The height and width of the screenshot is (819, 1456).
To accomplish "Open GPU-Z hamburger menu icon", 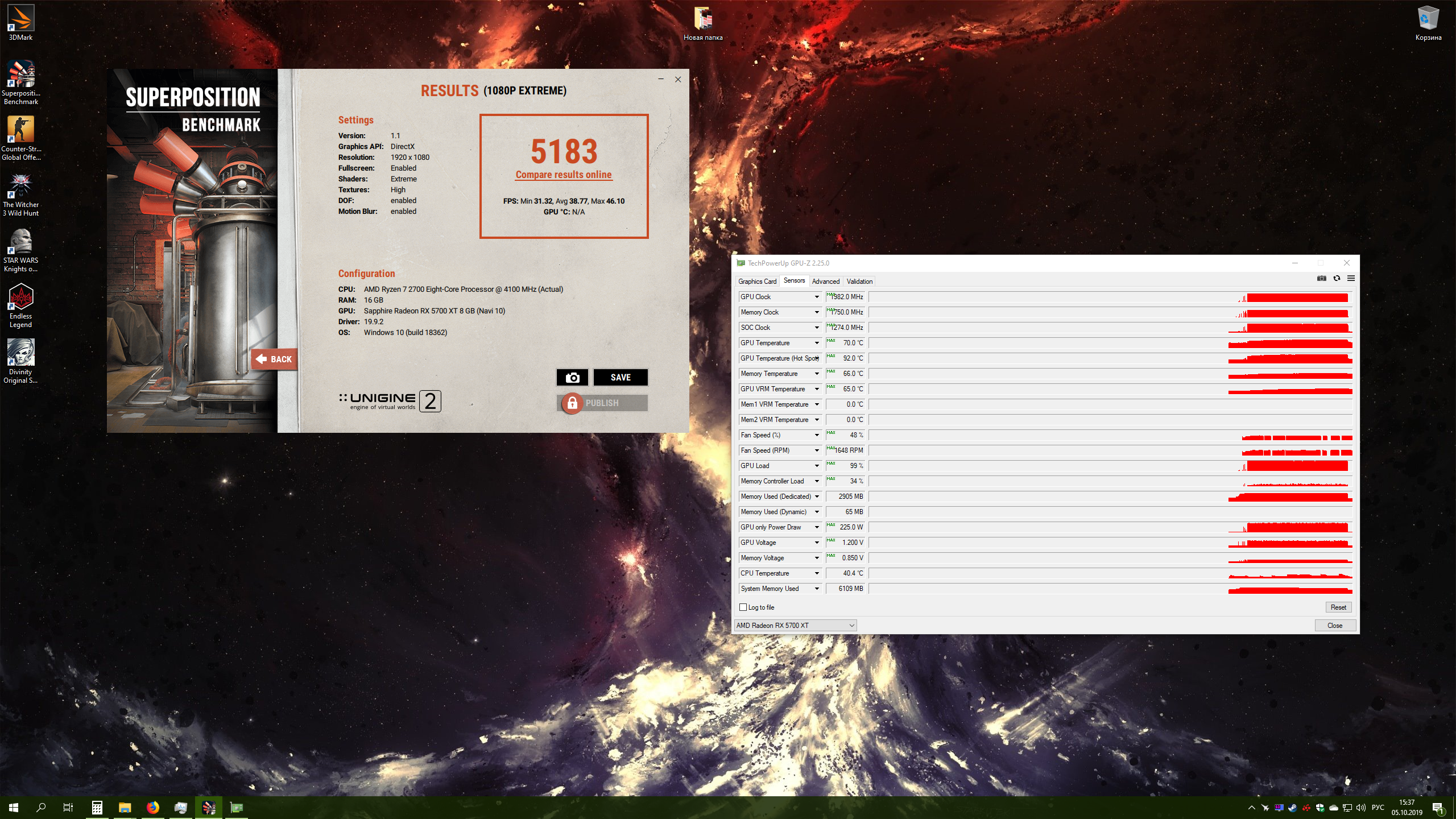I will 1351,278.
